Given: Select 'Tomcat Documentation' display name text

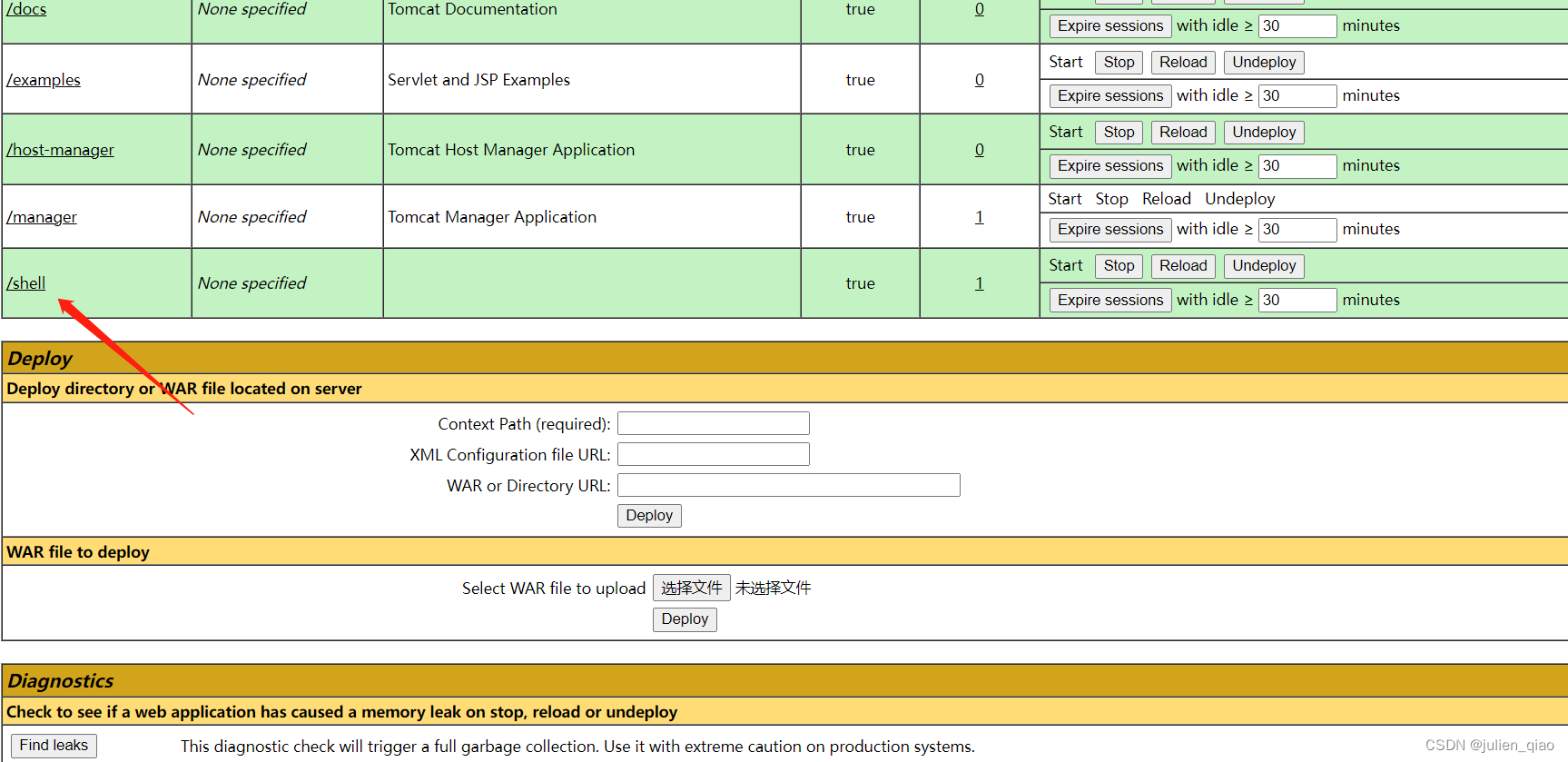Looking at the screenshot, I should pos(472,9).
